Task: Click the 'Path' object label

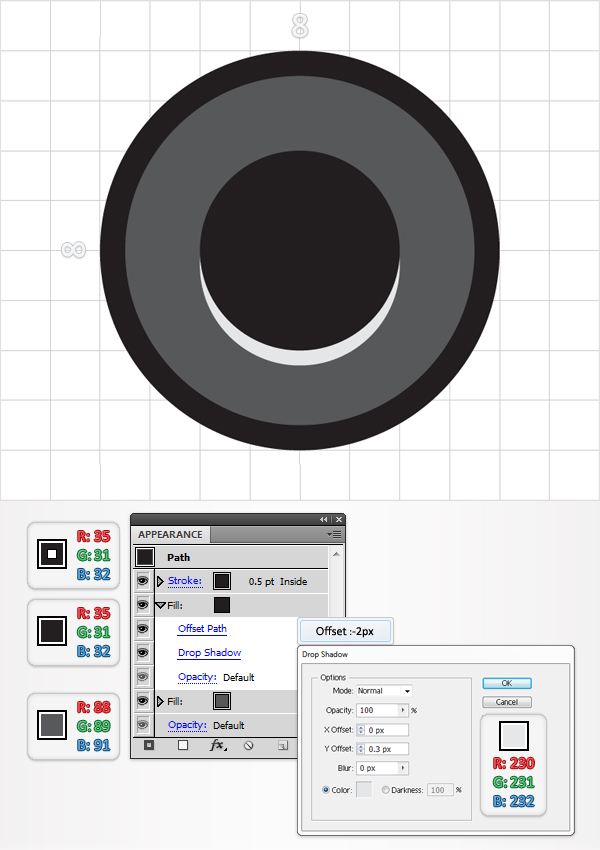Action: (x=178, y=557)
